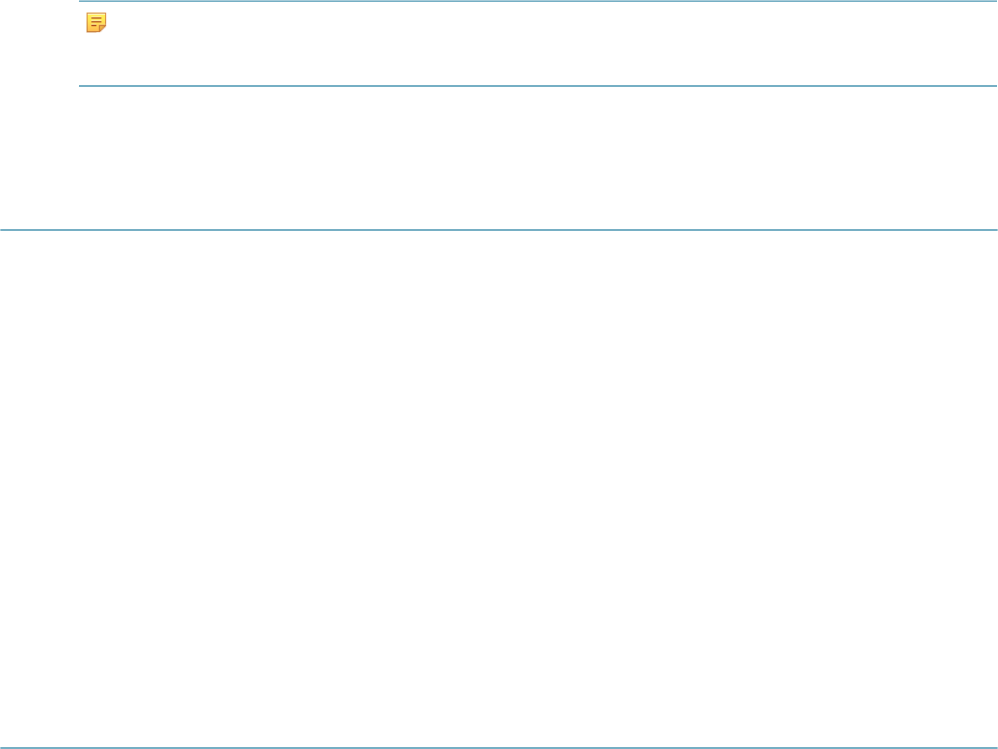Click the right end of the note's top border

coord(990,1)
